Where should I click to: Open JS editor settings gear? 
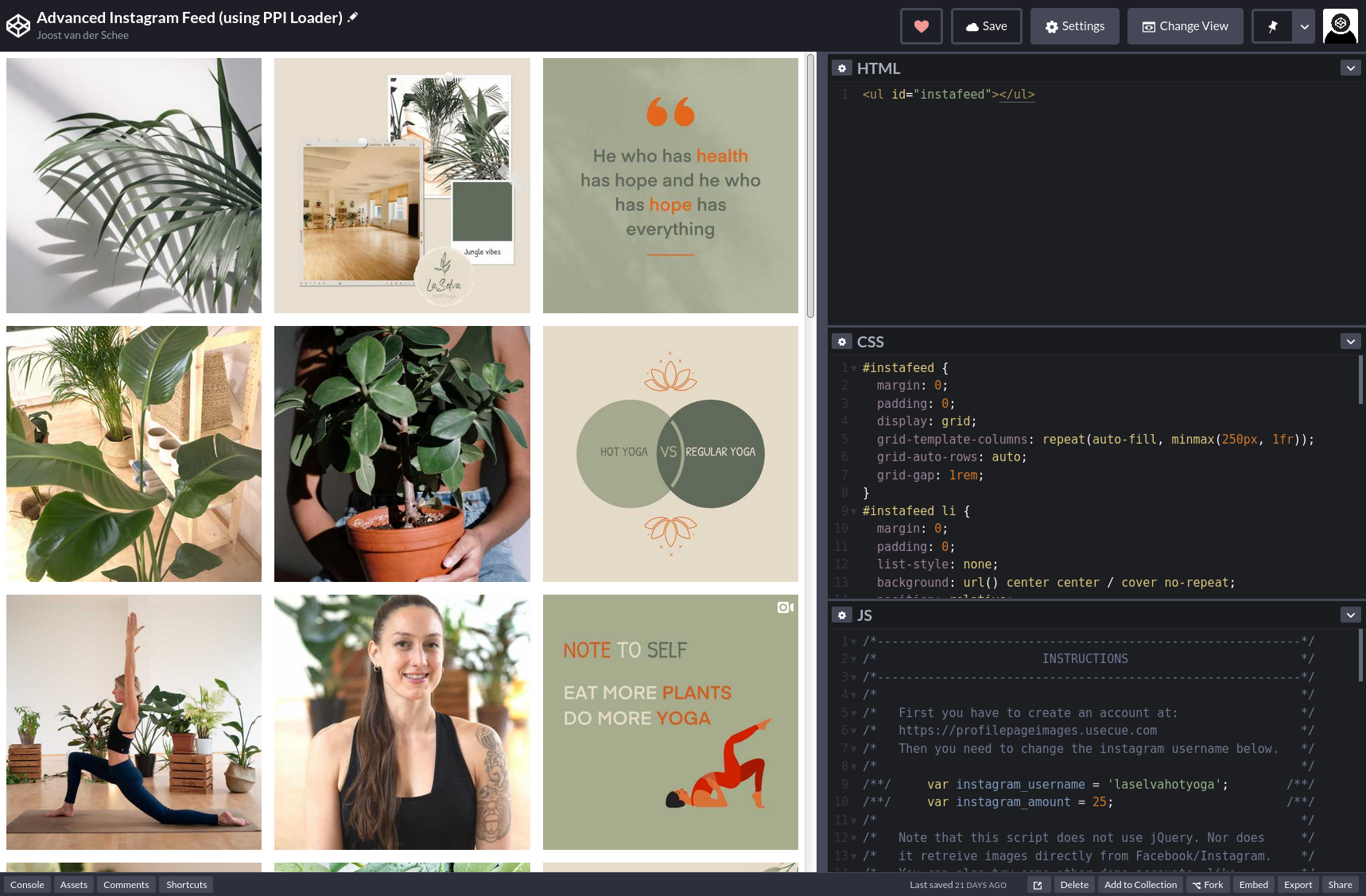842,615
